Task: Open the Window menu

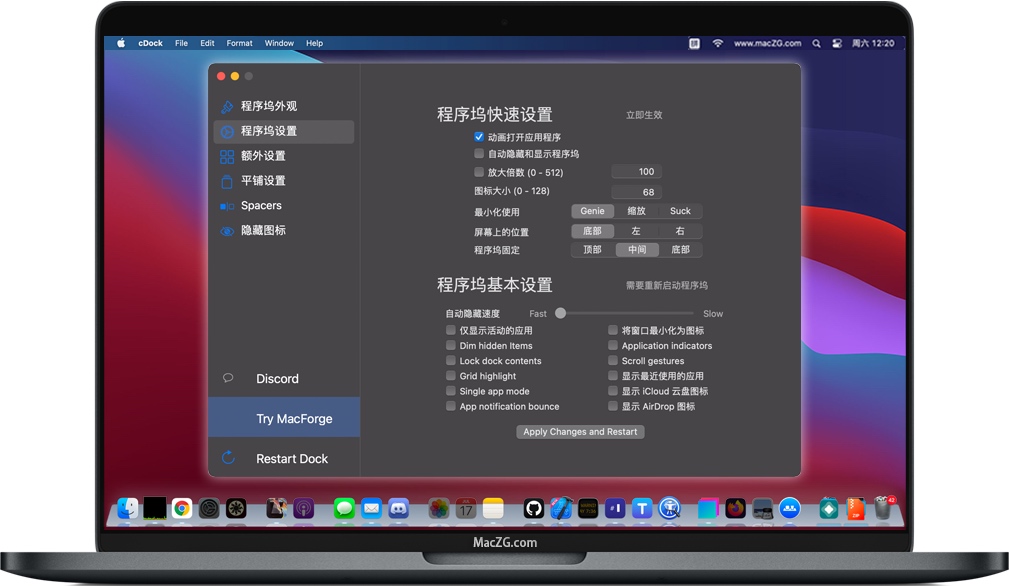Action: pos(279,43)
